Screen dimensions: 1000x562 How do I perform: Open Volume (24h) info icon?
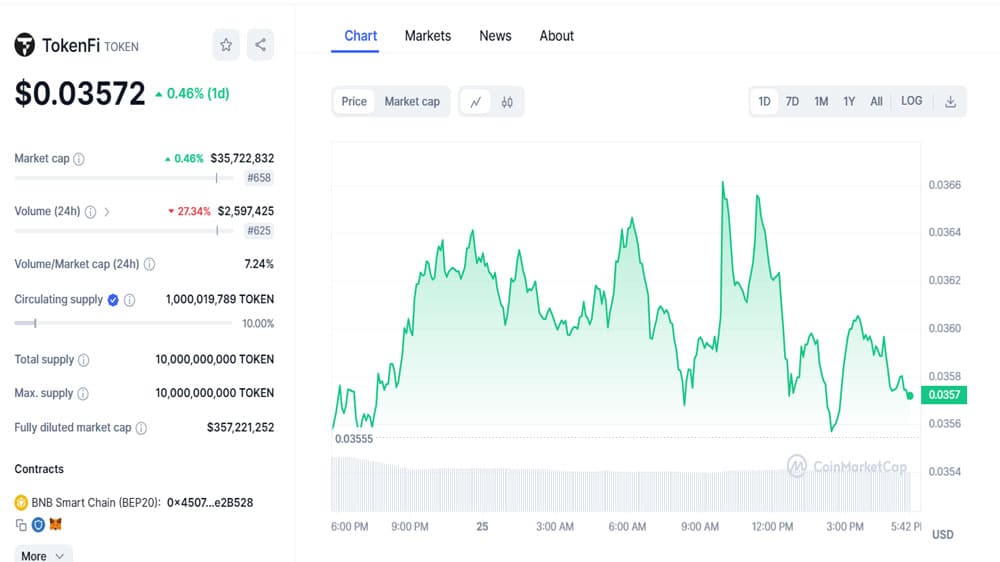click(x=91, y=212)
